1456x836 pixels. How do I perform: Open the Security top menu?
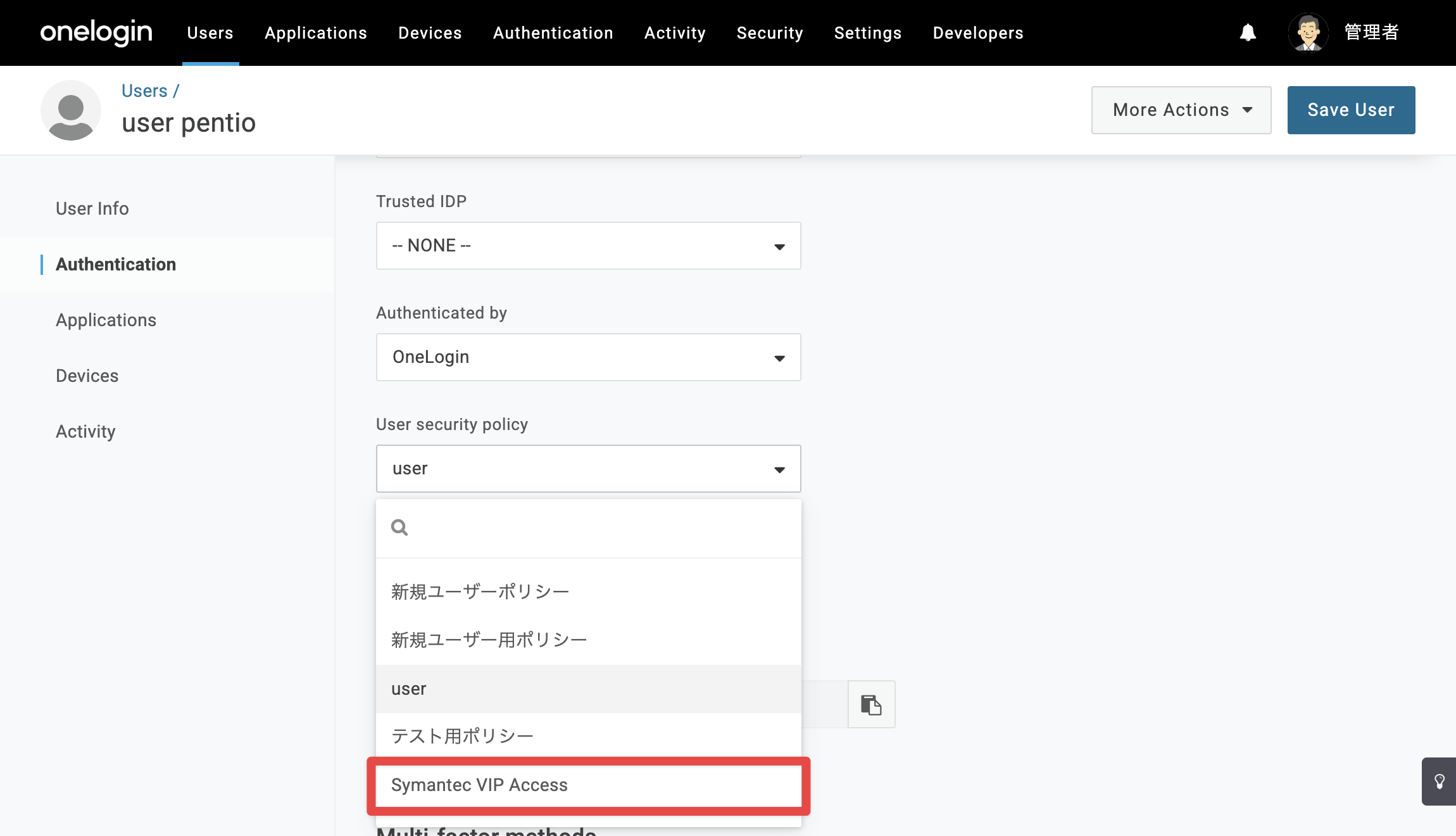[x=770, y=33]
